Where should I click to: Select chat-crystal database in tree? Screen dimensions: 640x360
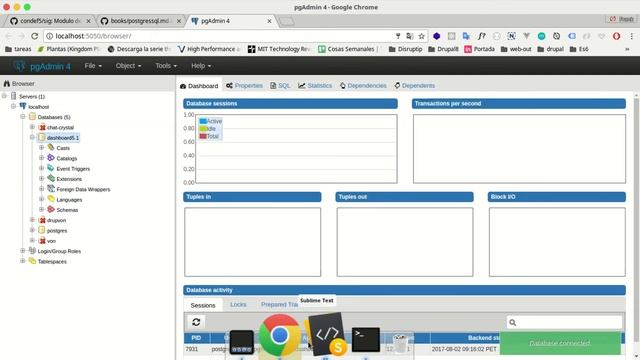coord(60,127)
